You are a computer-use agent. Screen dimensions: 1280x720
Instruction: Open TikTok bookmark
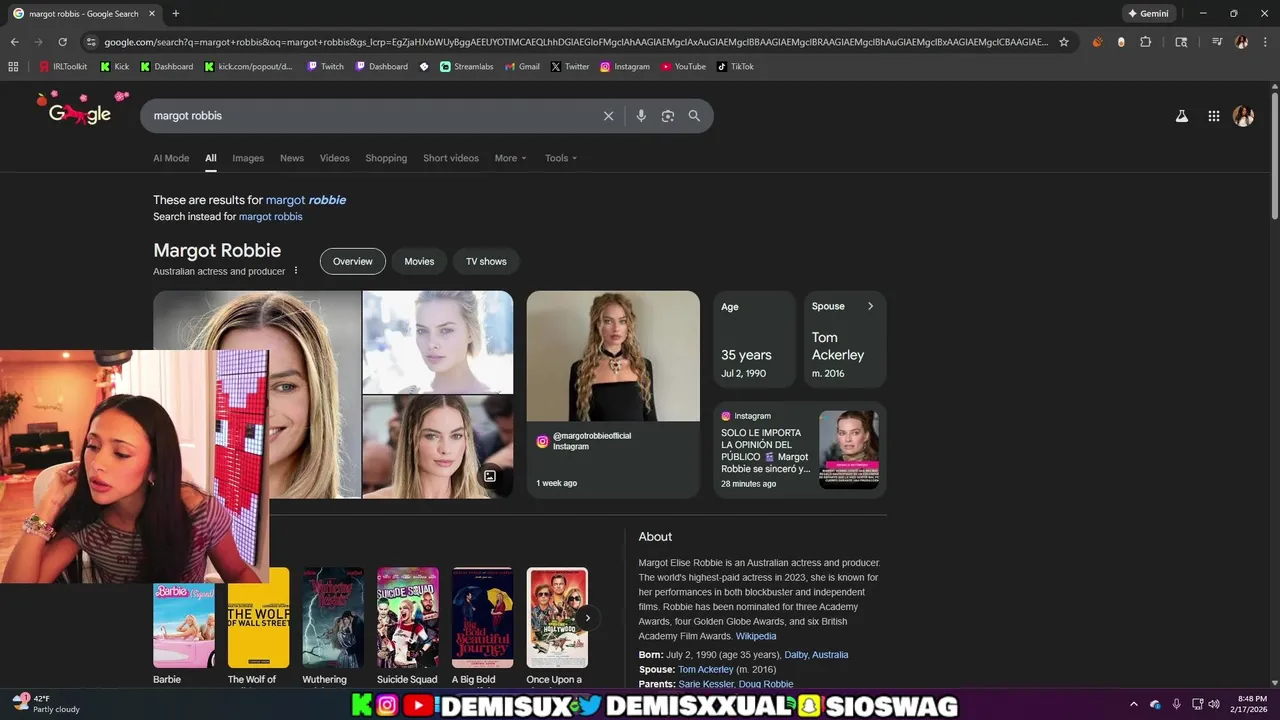[x=735, y=67]
